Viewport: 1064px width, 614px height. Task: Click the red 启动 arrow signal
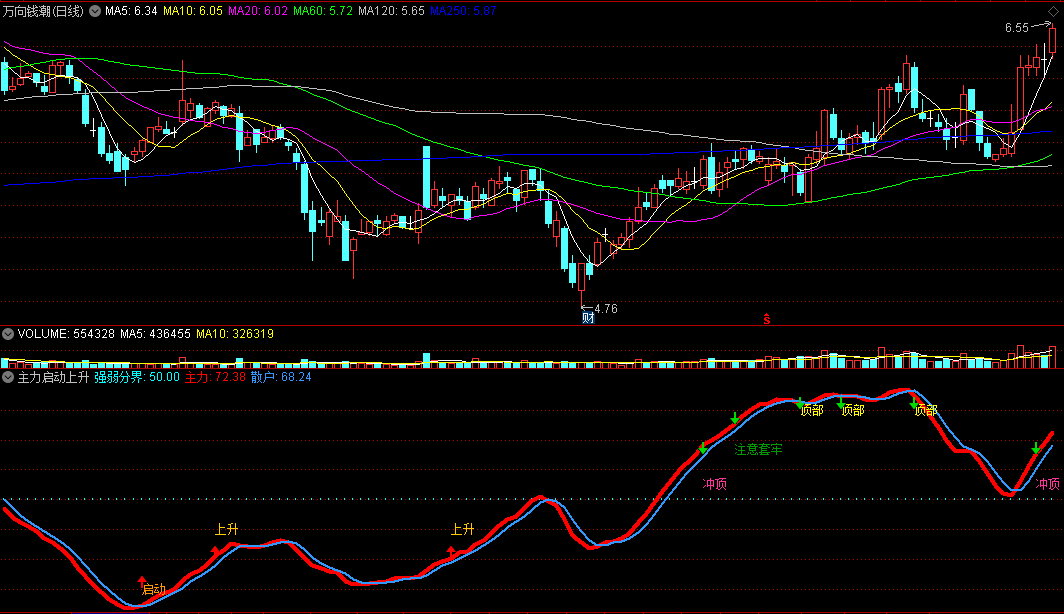point(142,581)
